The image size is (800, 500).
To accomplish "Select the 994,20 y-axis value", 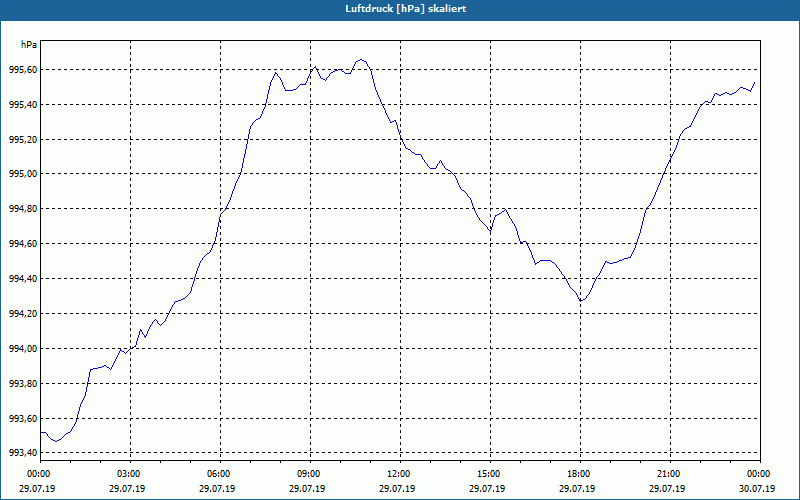I will (23, 313).
